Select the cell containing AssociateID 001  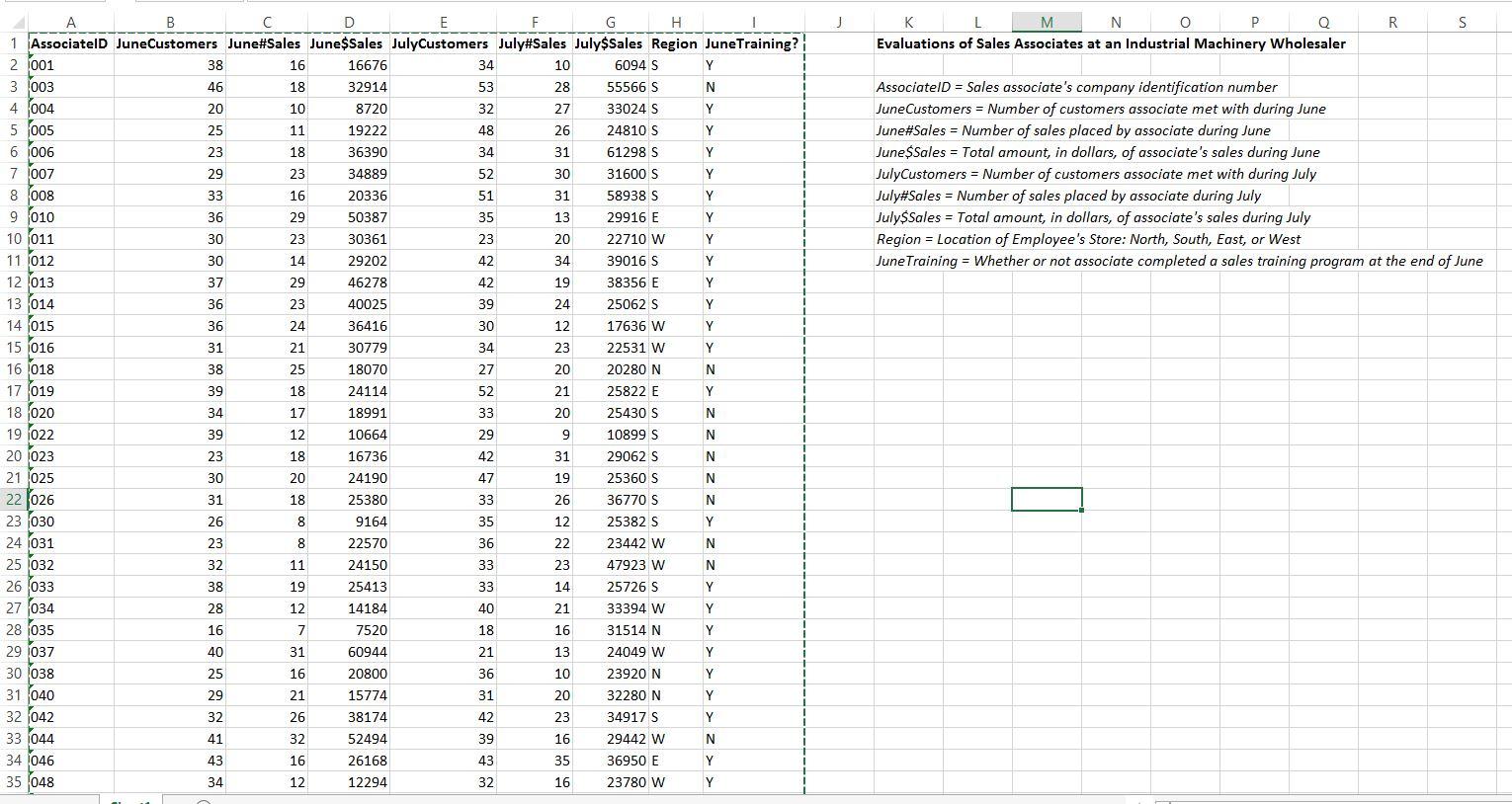click(70, 65)
